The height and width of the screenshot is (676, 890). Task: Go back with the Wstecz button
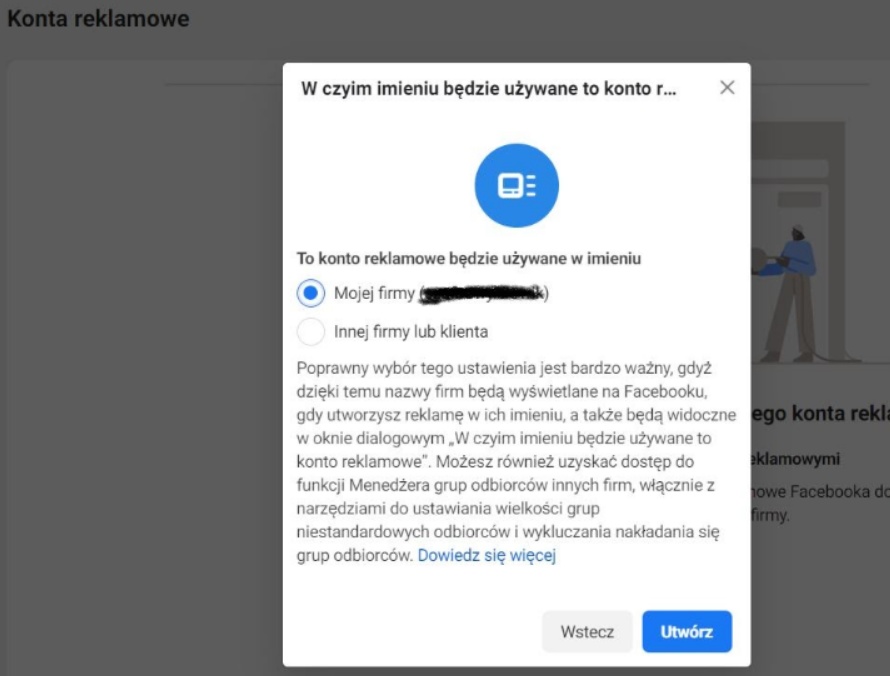point(587,631)
